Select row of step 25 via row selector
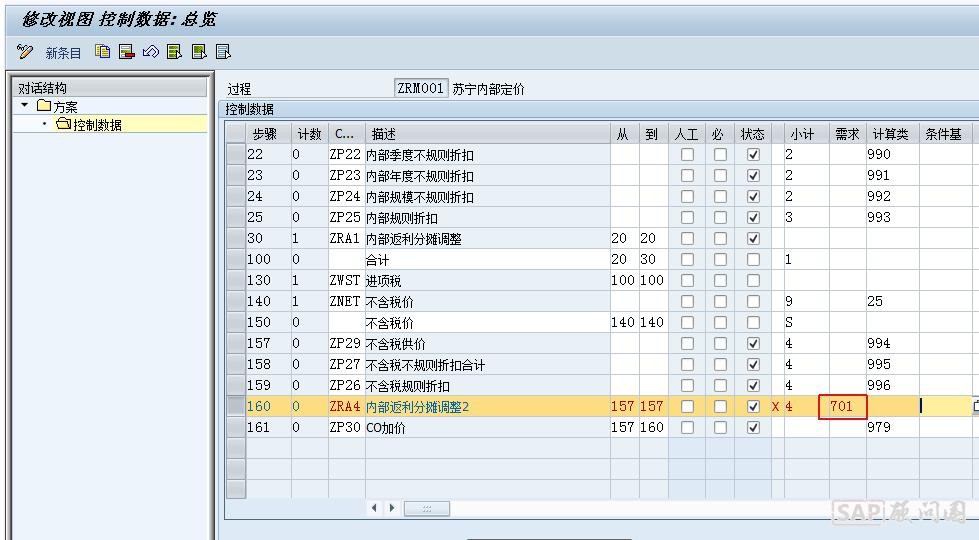Viewport: 979px width, 540px height. tap(236, 217)
